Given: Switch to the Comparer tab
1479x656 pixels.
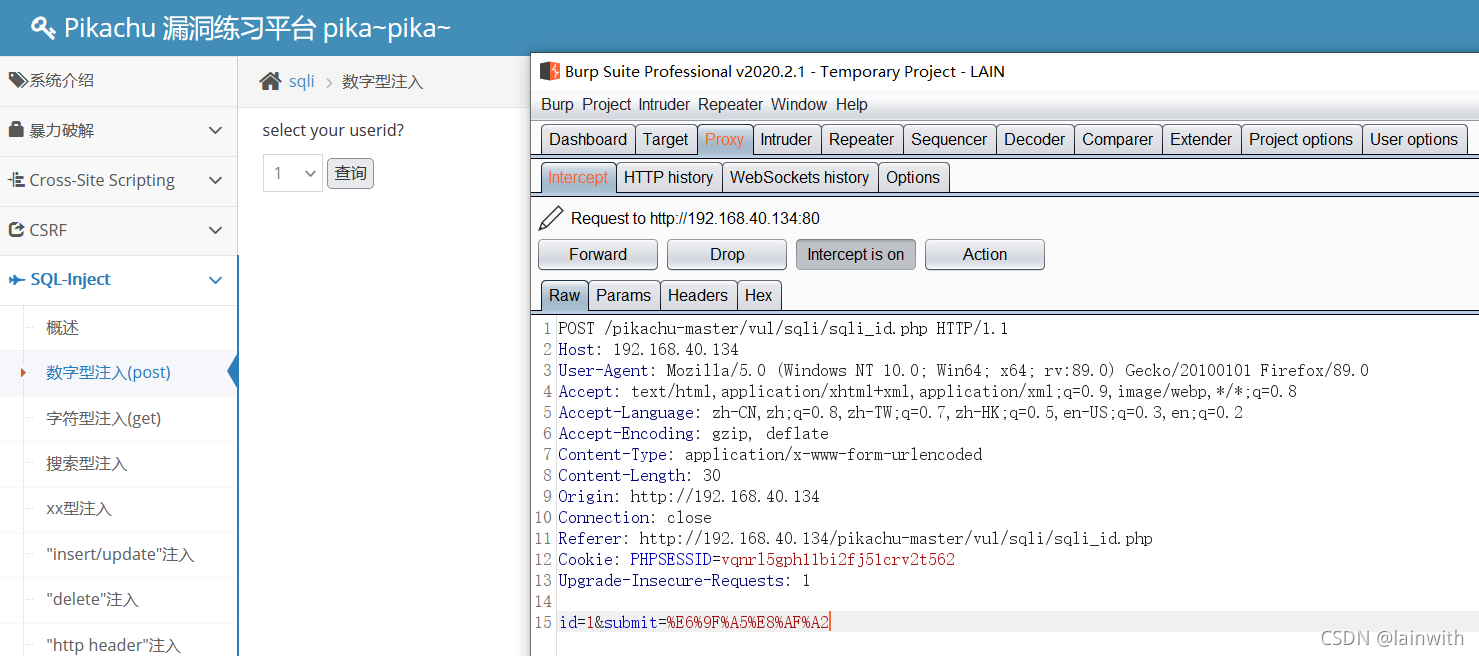Looking at the screenshot, I should (x=1118, y=139).
